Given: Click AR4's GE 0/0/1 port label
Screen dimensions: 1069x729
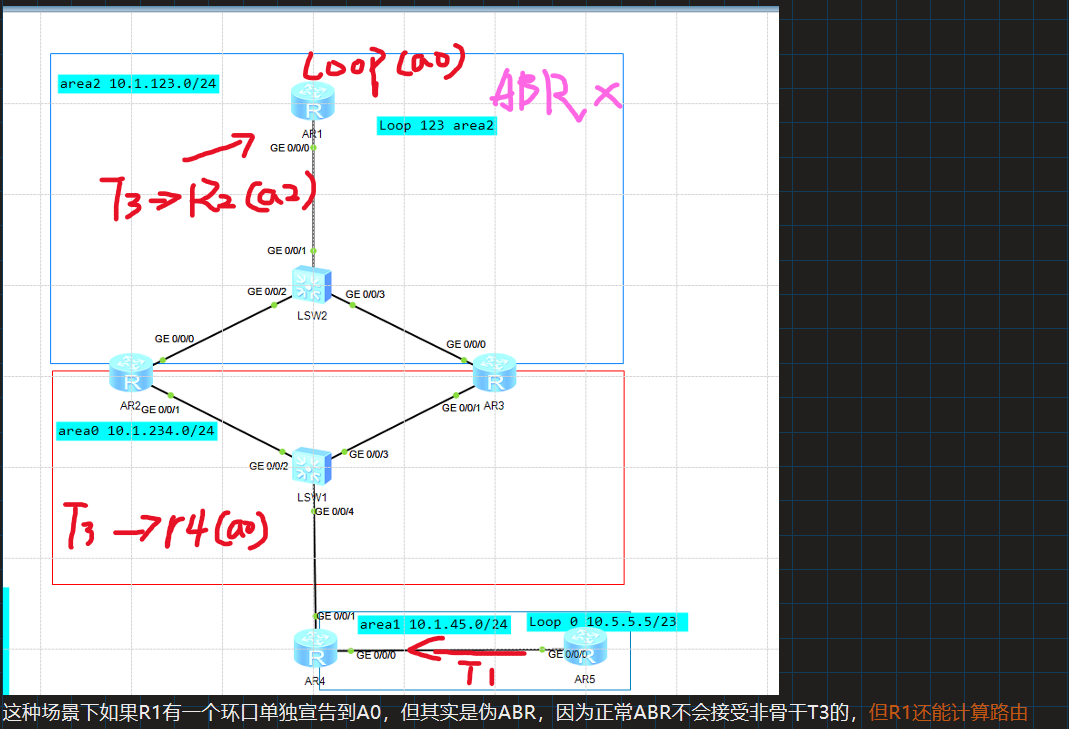Looking at the screenshot, I should 336,616.
